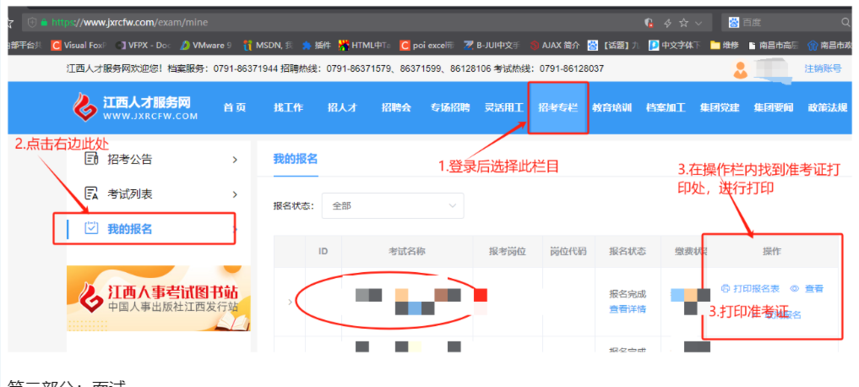Click the eye icon beside 查看

coord(795,288)
